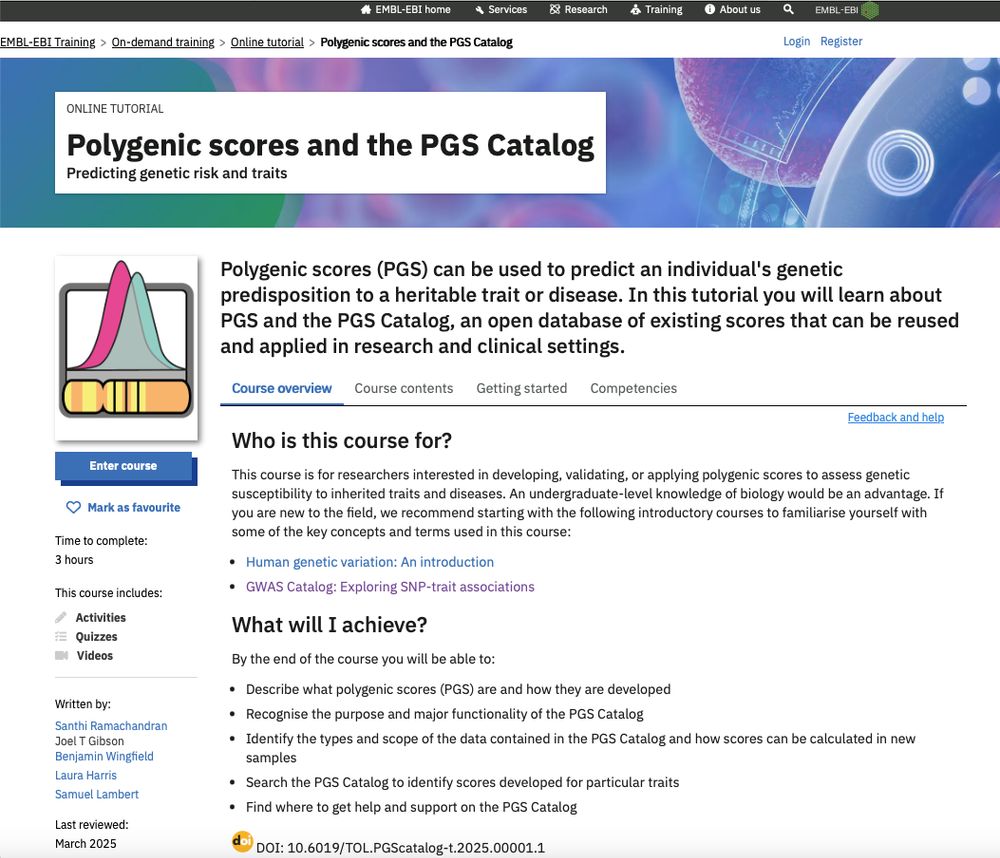
Task: Open GWAS Catalog: Exploring SNP-trait associations
Action: click(x=390, y=587)
